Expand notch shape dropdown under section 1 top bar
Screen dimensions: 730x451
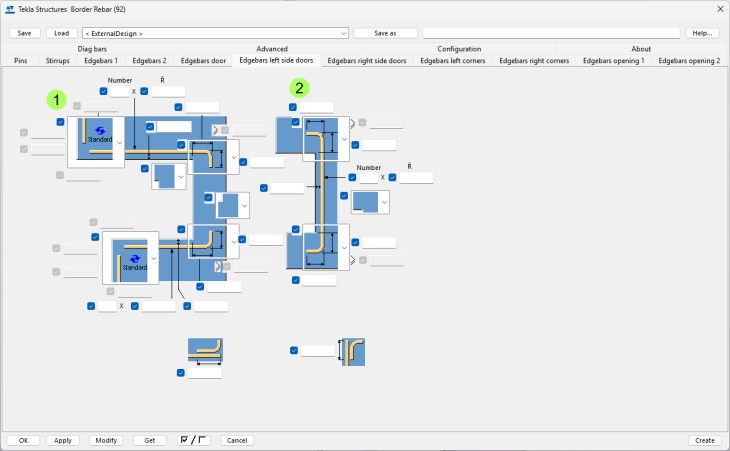[x=181, y=177]
